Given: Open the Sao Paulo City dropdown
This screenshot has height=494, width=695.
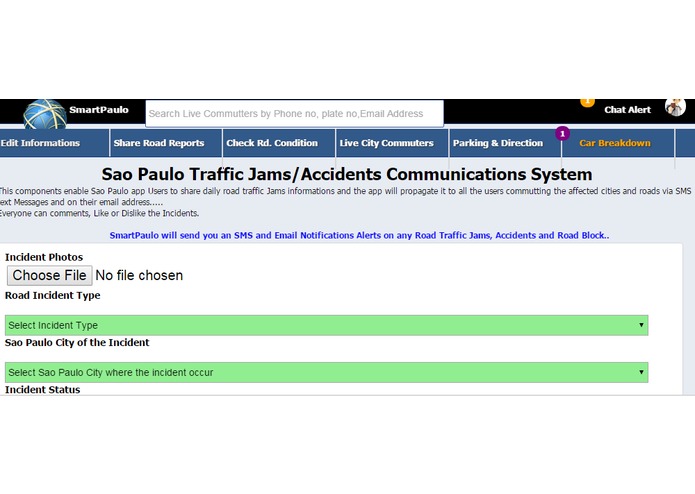Looking at the screenshot, I should (326, 372).
